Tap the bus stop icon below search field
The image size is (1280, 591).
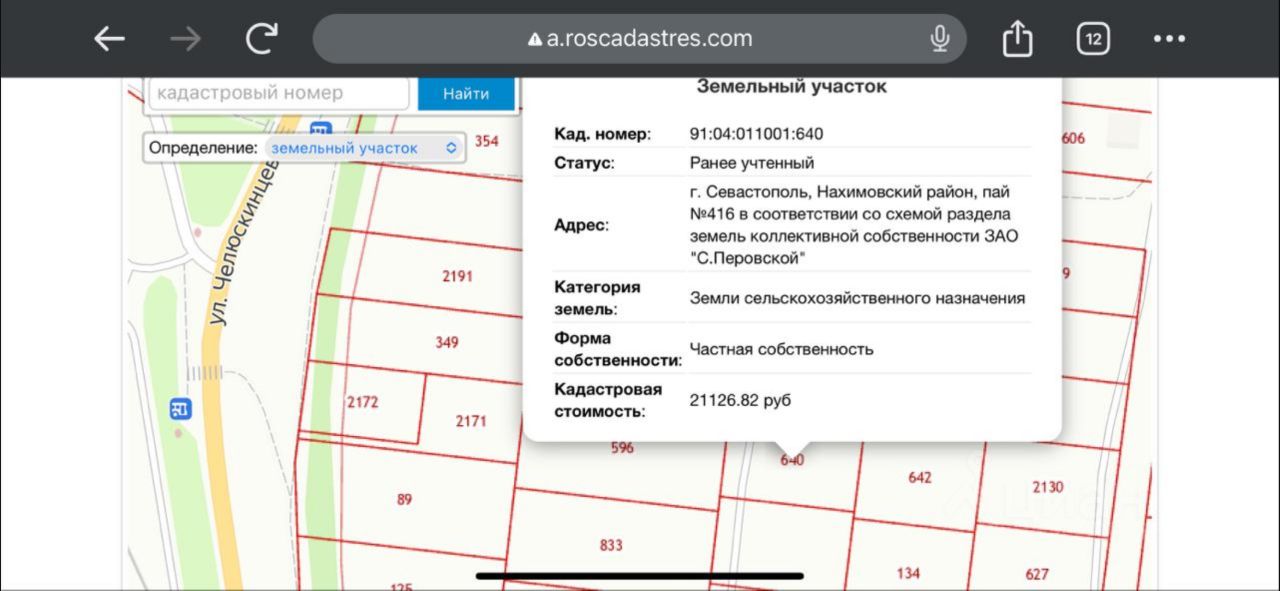(320, 130)
